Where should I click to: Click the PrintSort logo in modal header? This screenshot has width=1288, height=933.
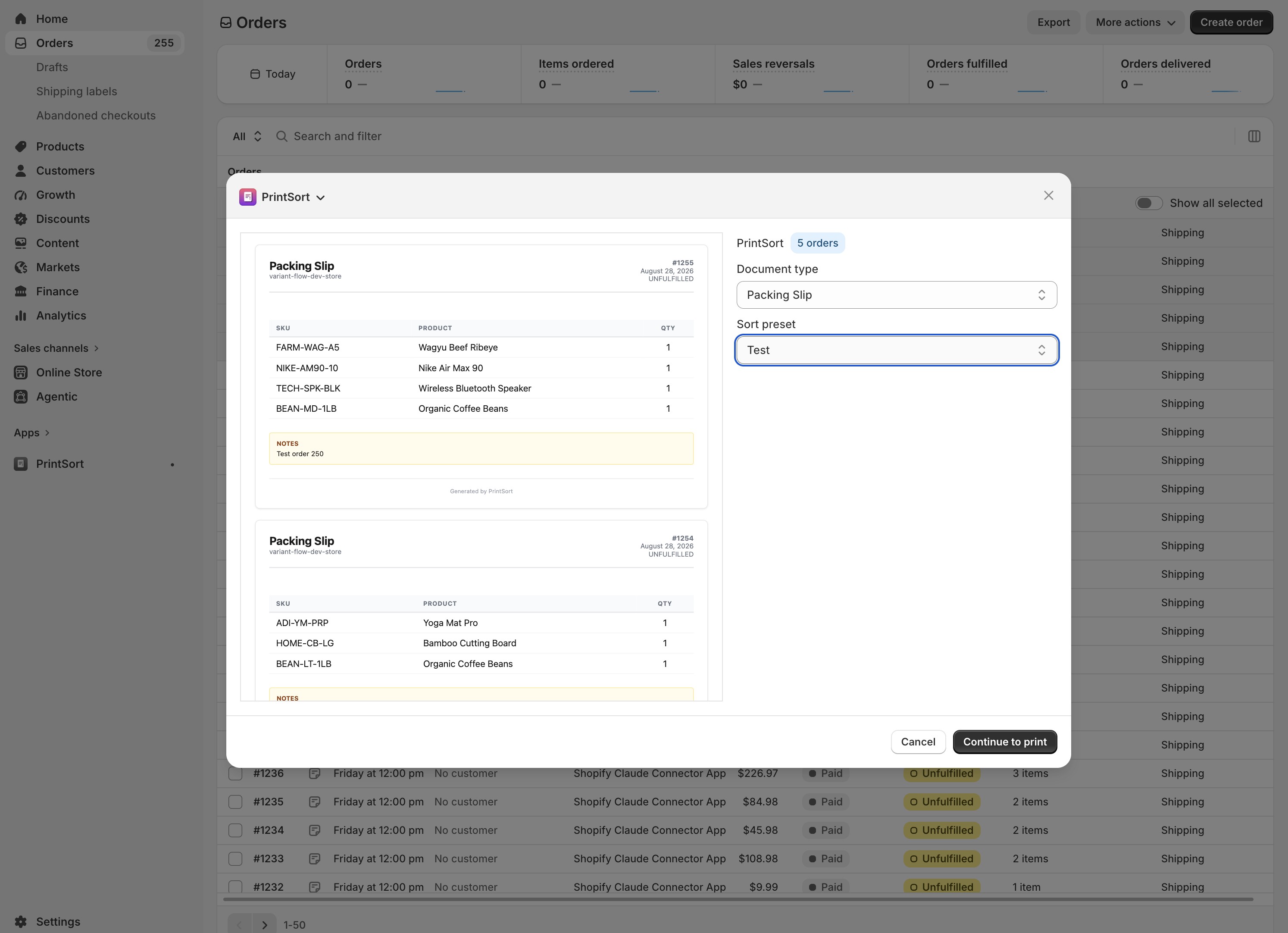pyautogui.click(x=247, y=197)
